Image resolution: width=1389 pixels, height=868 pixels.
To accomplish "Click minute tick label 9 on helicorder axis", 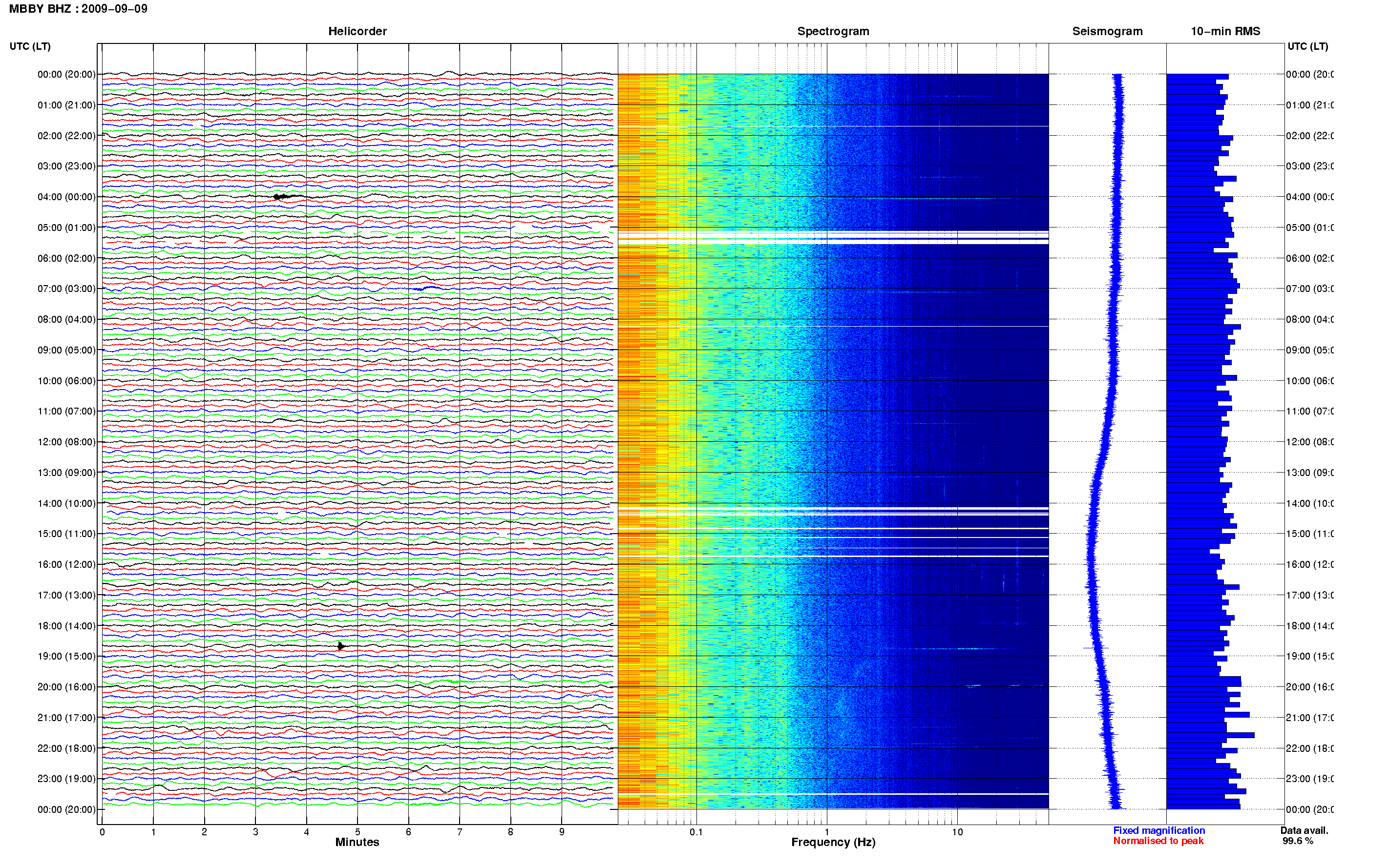I will click(562, 832).
